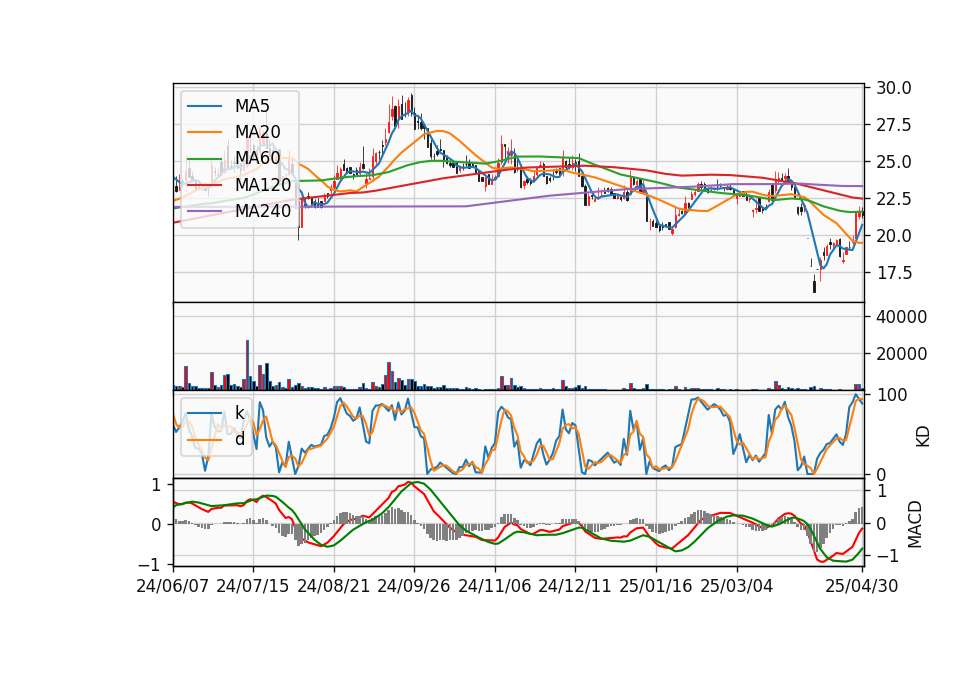Click the 27.5 price axis tick

click(x=893, y=125)
